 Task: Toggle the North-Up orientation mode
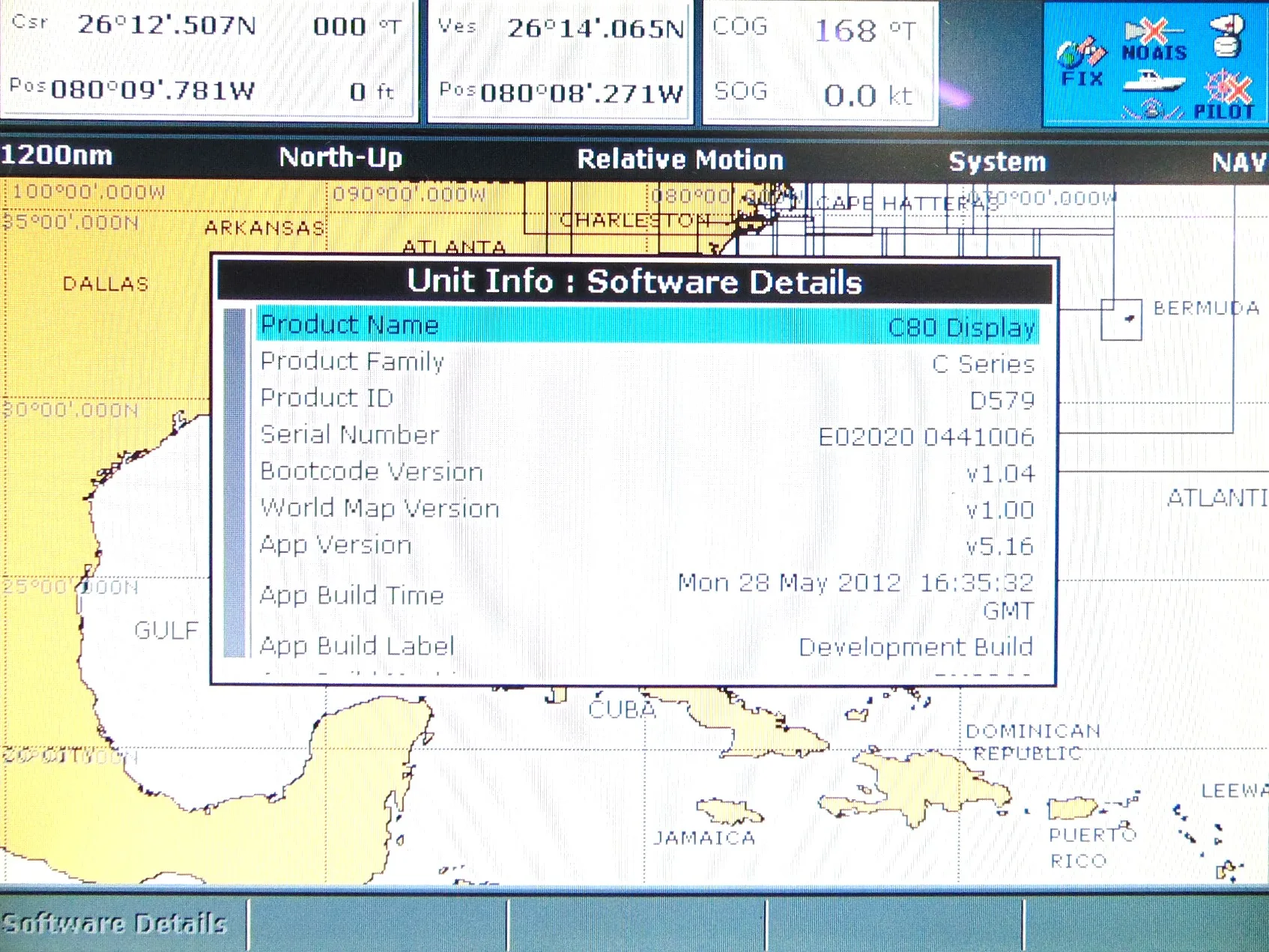[341, 157]
